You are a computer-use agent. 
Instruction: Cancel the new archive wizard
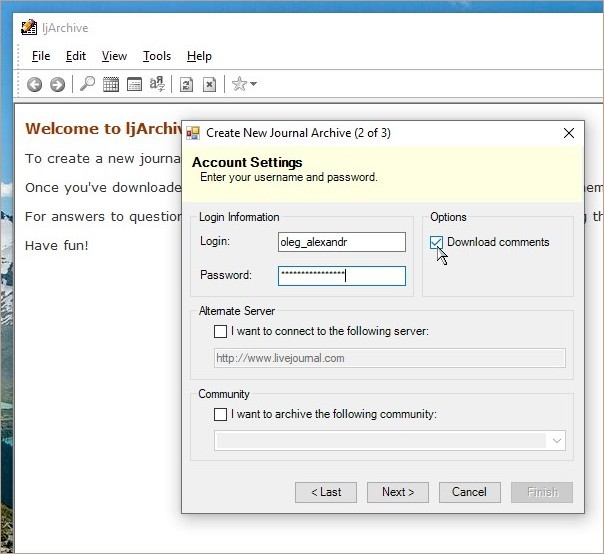(x=470, y=492)
